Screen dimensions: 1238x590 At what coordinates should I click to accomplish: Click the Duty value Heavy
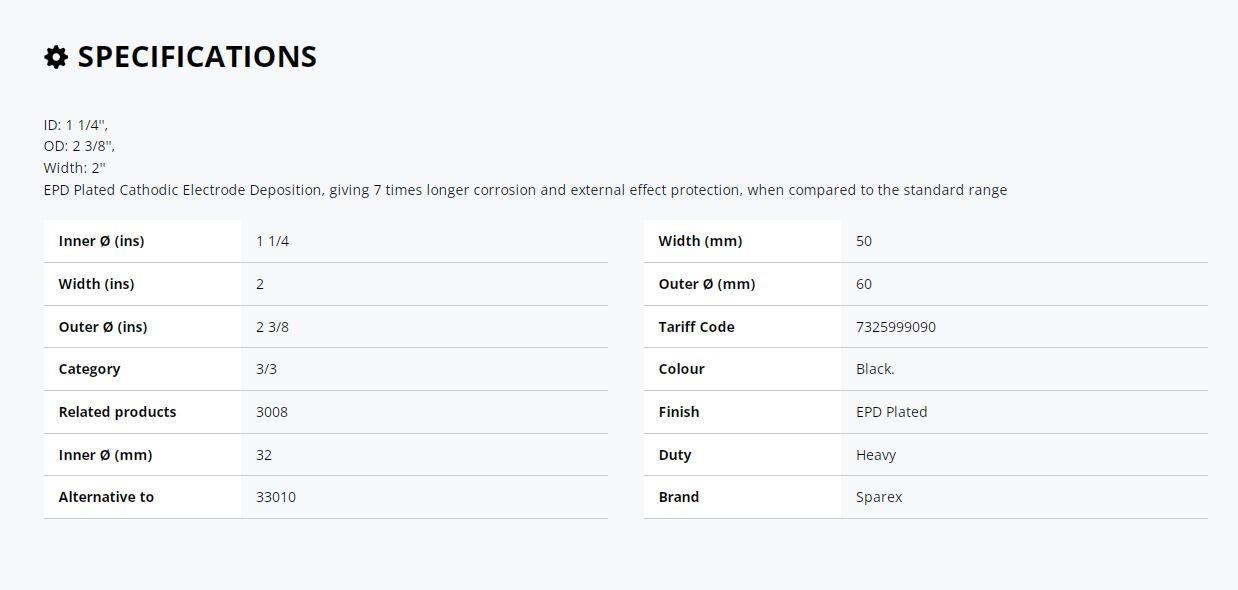pos(876,455)
